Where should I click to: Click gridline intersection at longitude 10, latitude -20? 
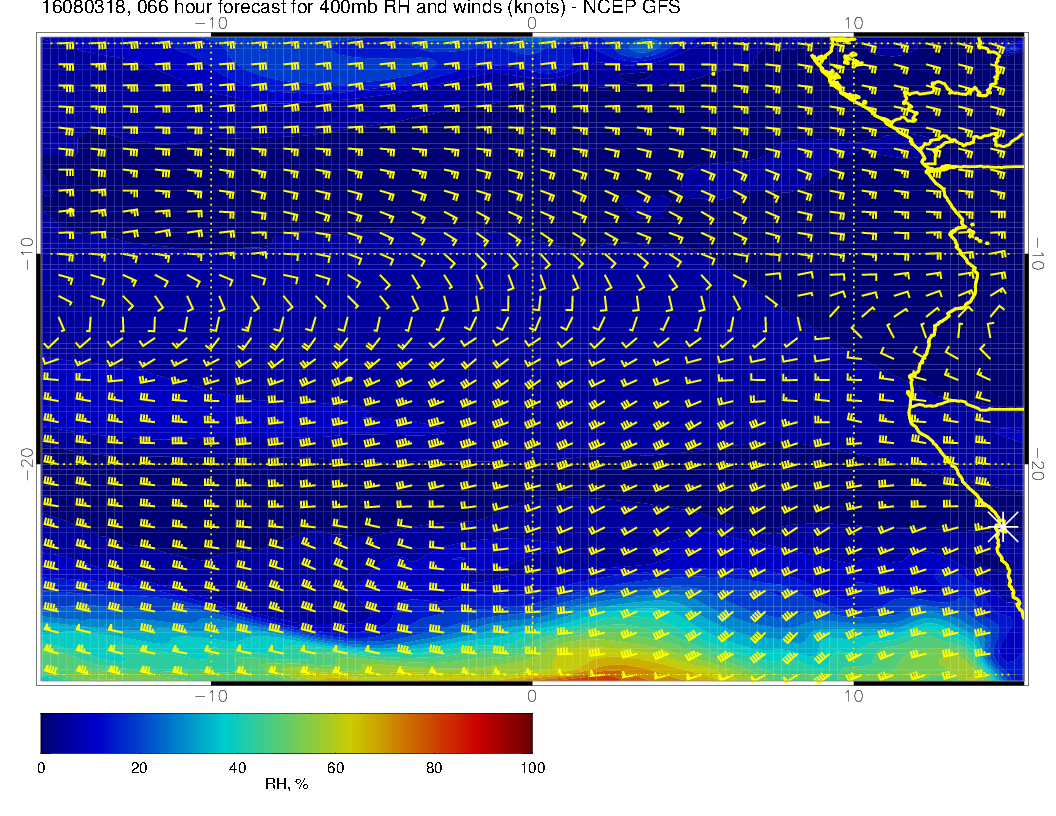pyautogui.click(x=852, y=464)
